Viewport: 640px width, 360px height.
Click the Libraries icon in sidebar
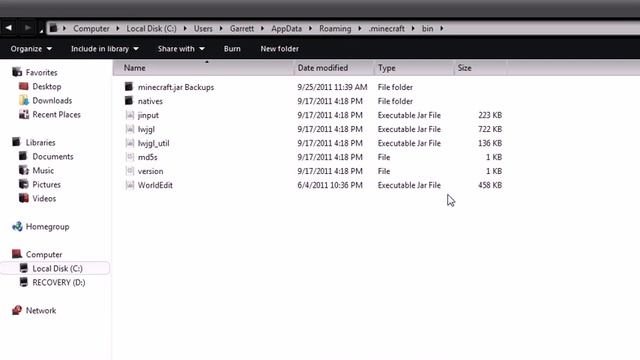coord(17,142)
